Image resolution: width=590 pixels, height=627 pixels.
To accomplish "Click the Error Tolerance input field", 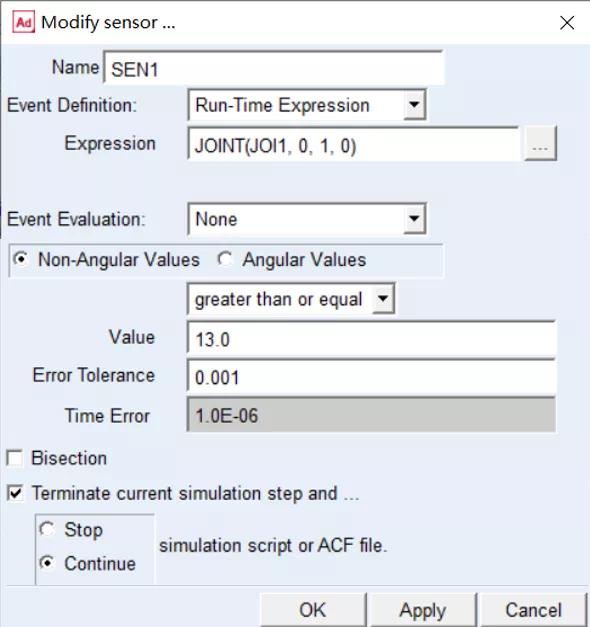I will pyautogui.click(x=371, y=377).
